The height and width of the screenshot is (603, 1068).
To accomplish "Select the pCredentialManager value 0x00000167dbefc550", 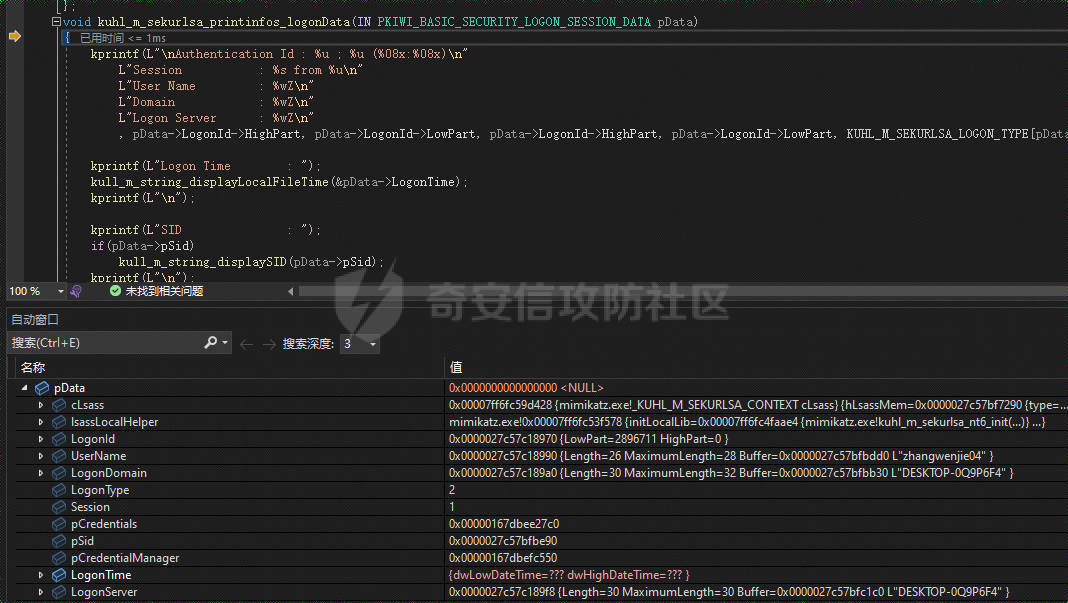I will [x=503, y=558].
